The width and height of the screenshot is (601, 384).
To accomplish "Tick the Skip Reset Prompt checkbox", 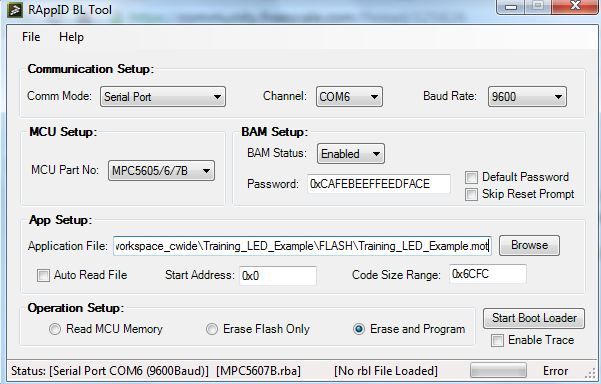I will pyautogui.click(x=471, y=194).
